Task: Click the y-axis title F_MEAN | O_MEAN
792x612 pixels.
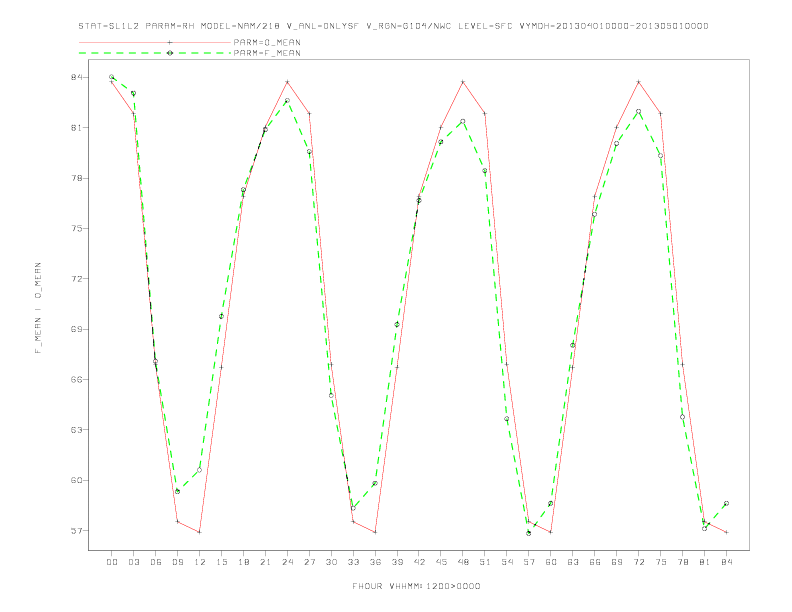Action: [x=38, y=308]
